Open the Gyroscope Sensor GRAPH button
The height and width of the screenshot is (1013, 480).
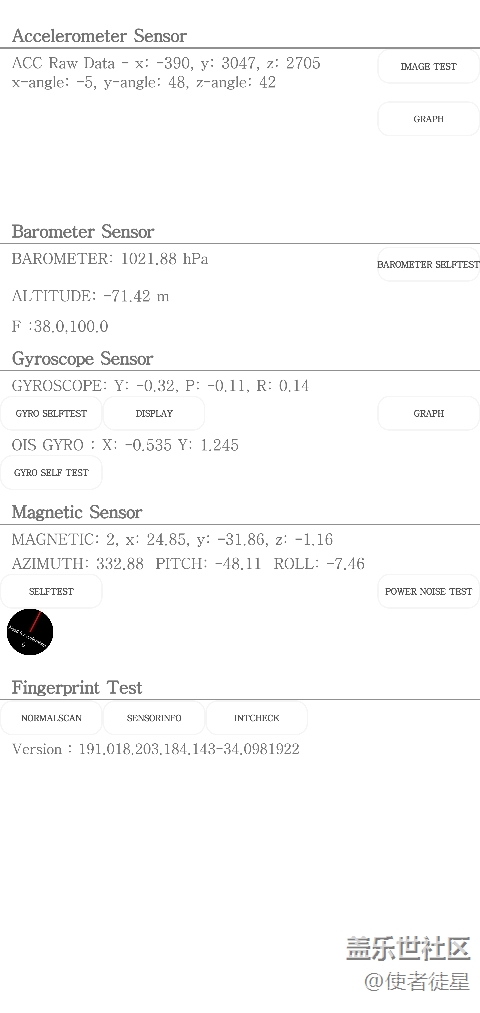pyautogui.click(x=428, y=413)
